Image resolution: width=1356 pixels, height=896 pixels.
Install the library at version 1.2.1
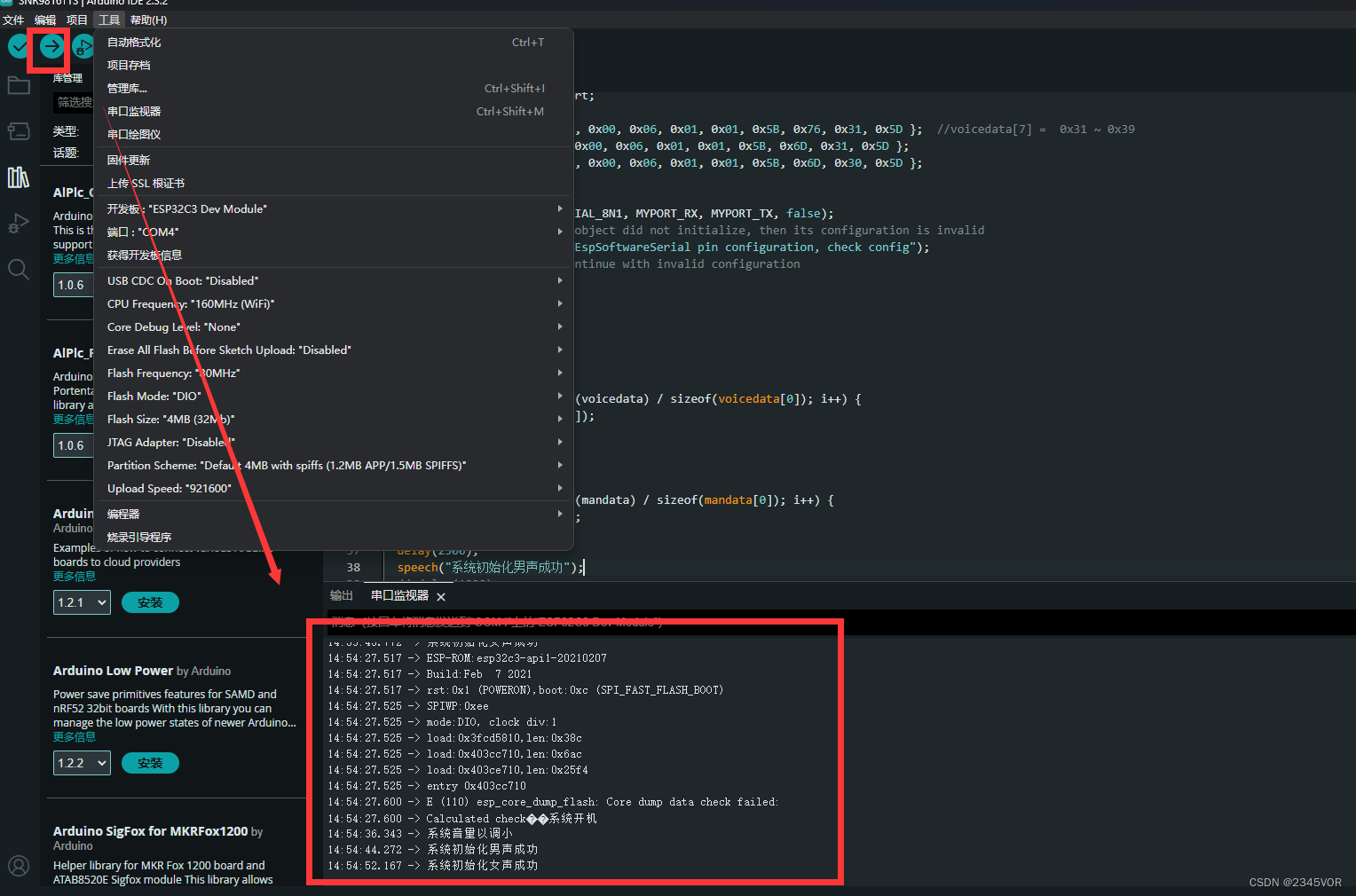coord(150,602)
